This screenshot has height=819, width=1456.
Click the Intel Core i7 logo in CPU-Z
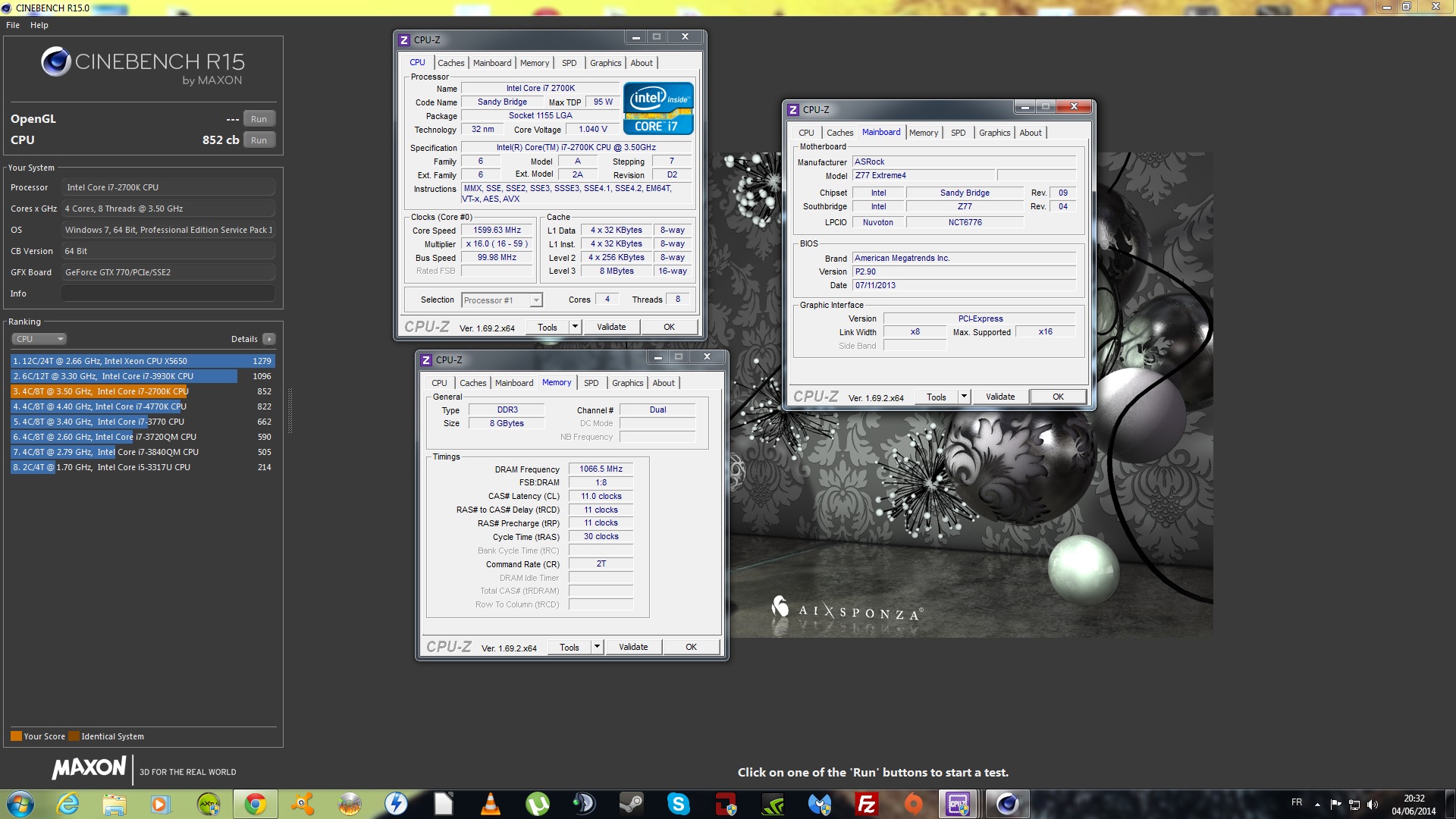point(658,108)
